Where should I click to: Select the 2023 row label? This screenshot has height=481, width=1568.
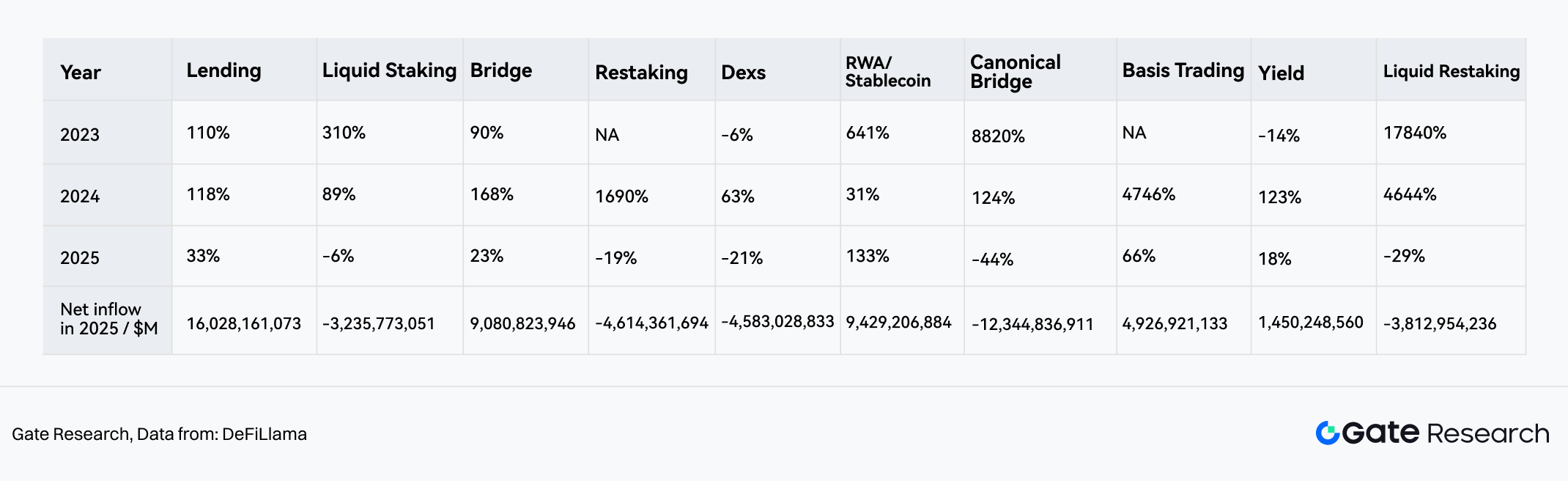point(80,135)
